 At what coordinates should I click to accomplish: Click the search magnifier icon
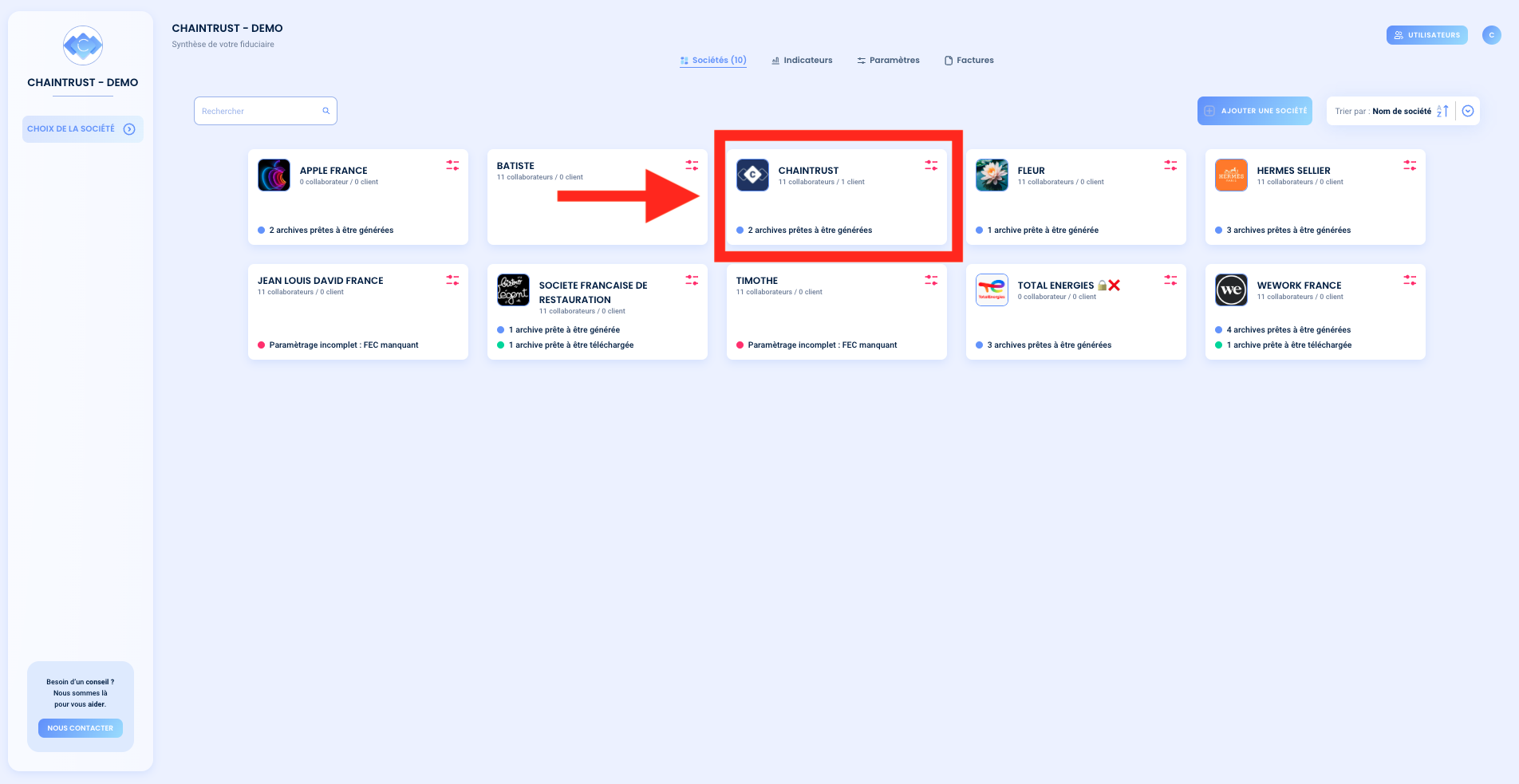click(325, 111)
